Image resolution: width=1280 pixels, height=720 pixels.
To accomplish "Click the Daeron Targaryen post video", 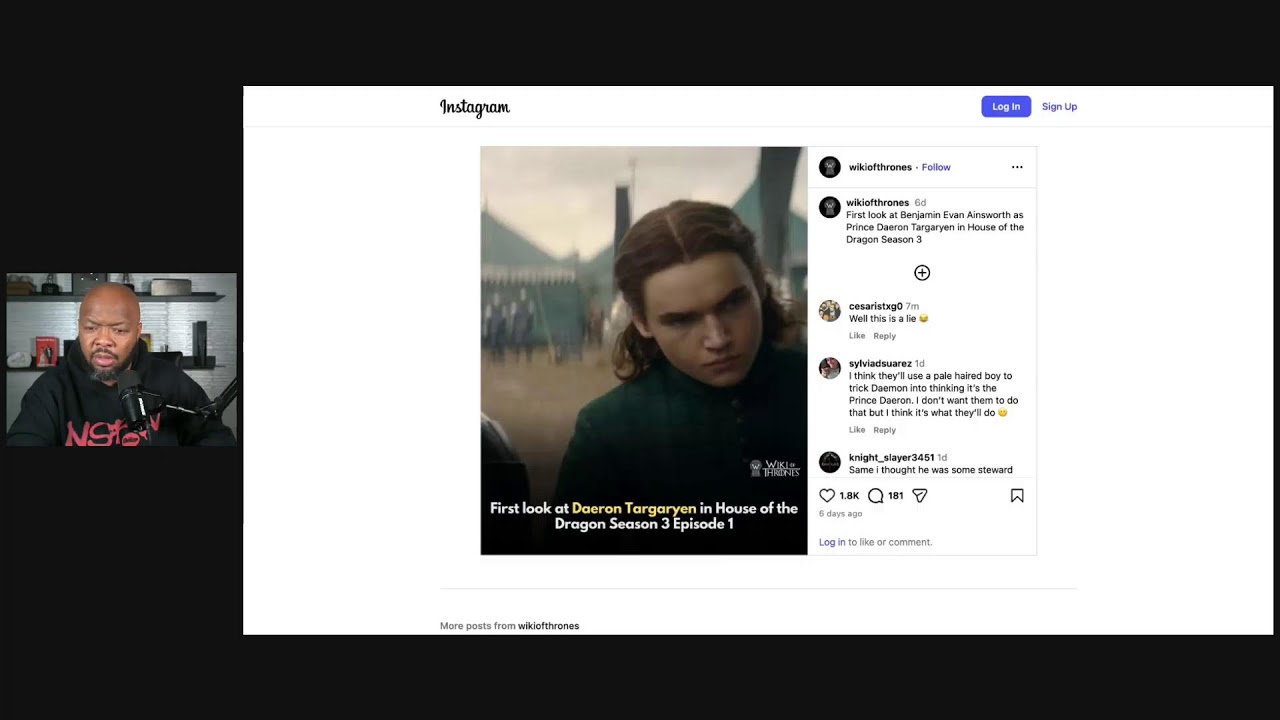I will point(644,351).
